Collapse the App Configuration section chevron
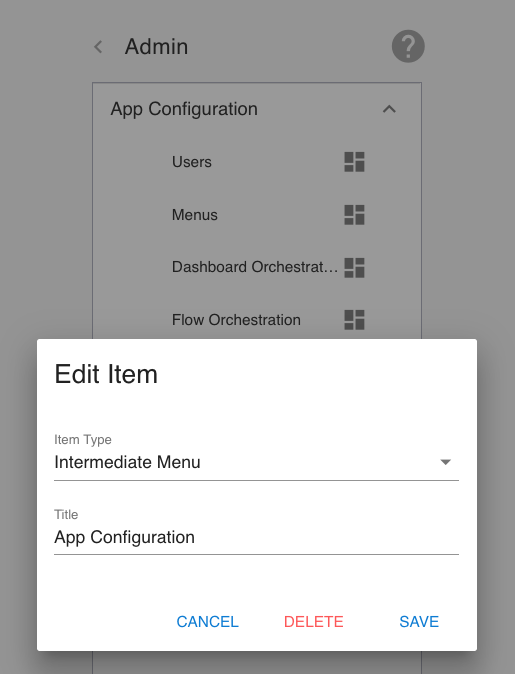Viewport: 515px width, 674px height. (x=389, y=109)
